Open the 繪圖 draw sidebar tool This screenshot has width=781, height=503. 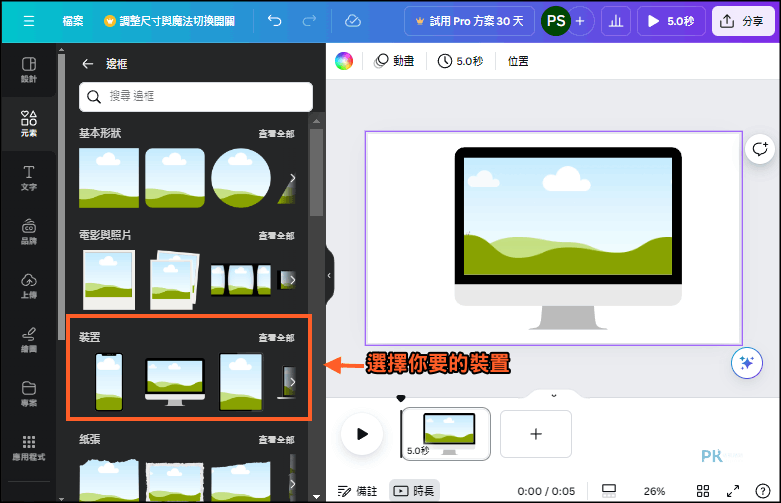pos(29,340)
